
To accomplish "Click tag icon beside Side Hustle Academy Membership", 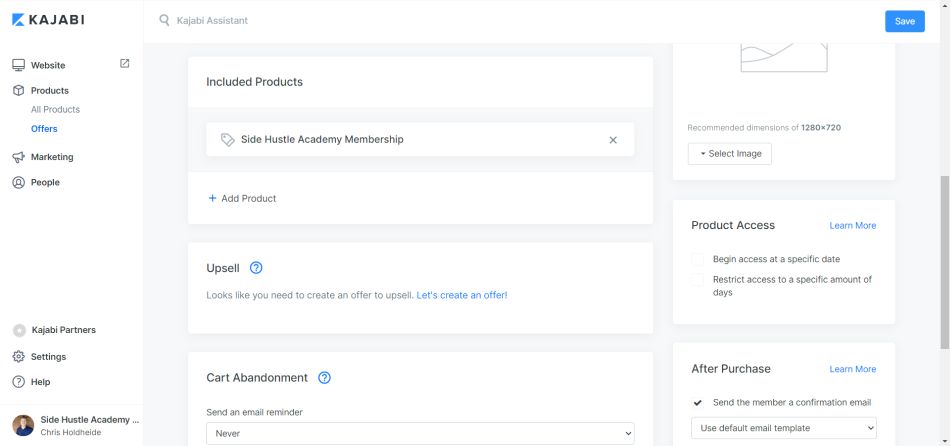I will click(228, 140).
